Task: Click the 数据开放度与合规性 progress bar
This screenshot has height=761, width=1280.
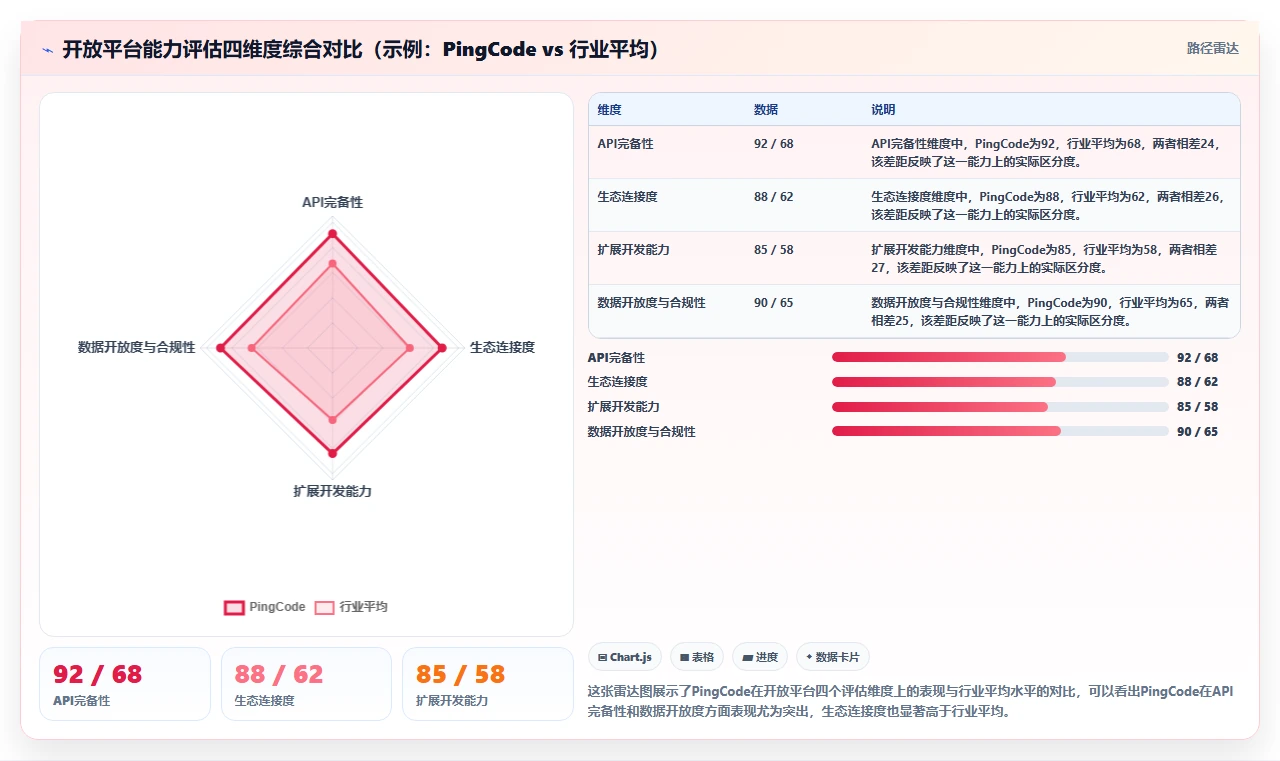Action: click(1000, 431)
